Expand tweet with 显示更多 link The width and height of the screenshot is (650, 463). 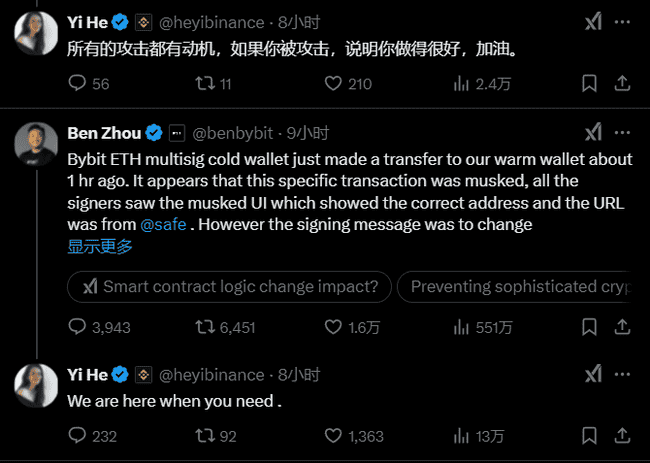tap(100, 246)
